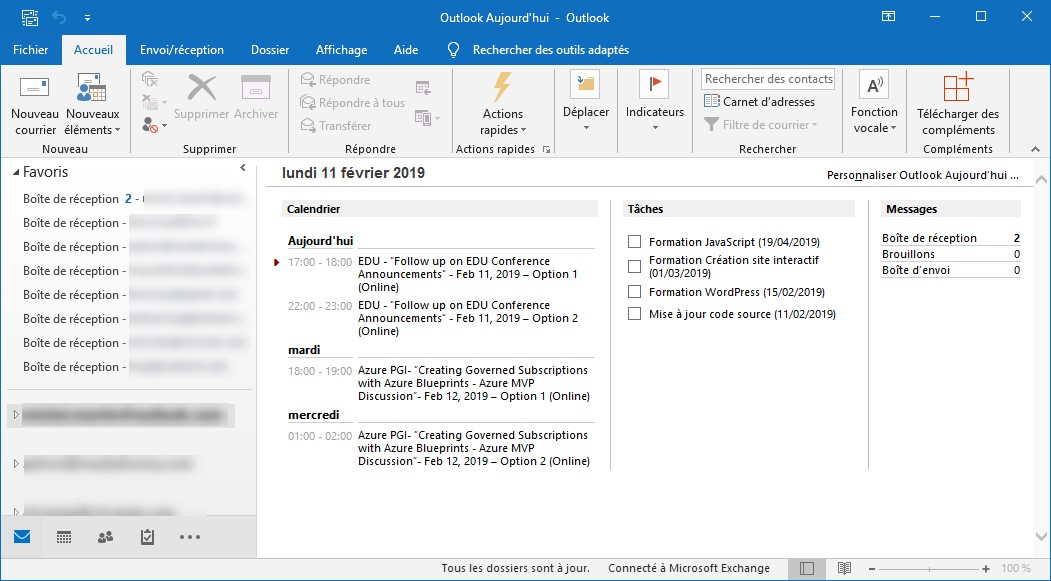Open Boîte de réception in Messages panel

(x=929, y=238)
